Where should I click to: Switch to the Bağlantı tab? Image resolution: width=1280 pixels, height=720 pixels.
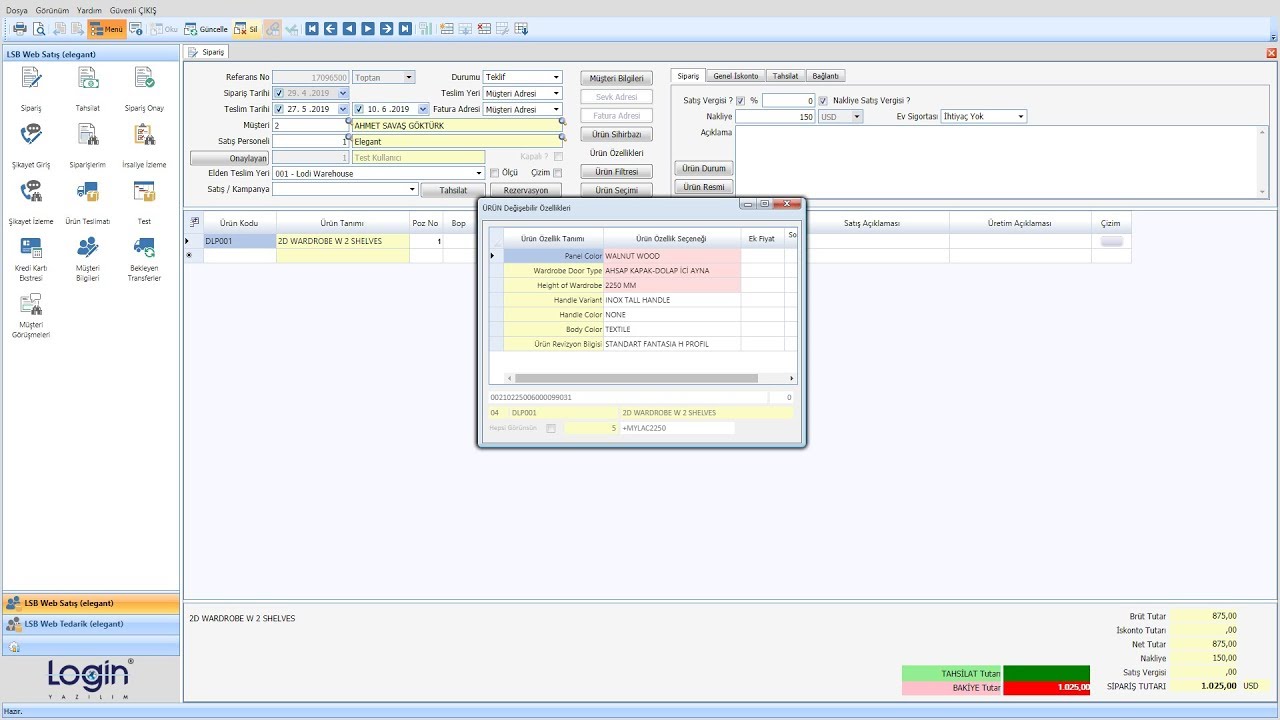(x=826, y=76)
